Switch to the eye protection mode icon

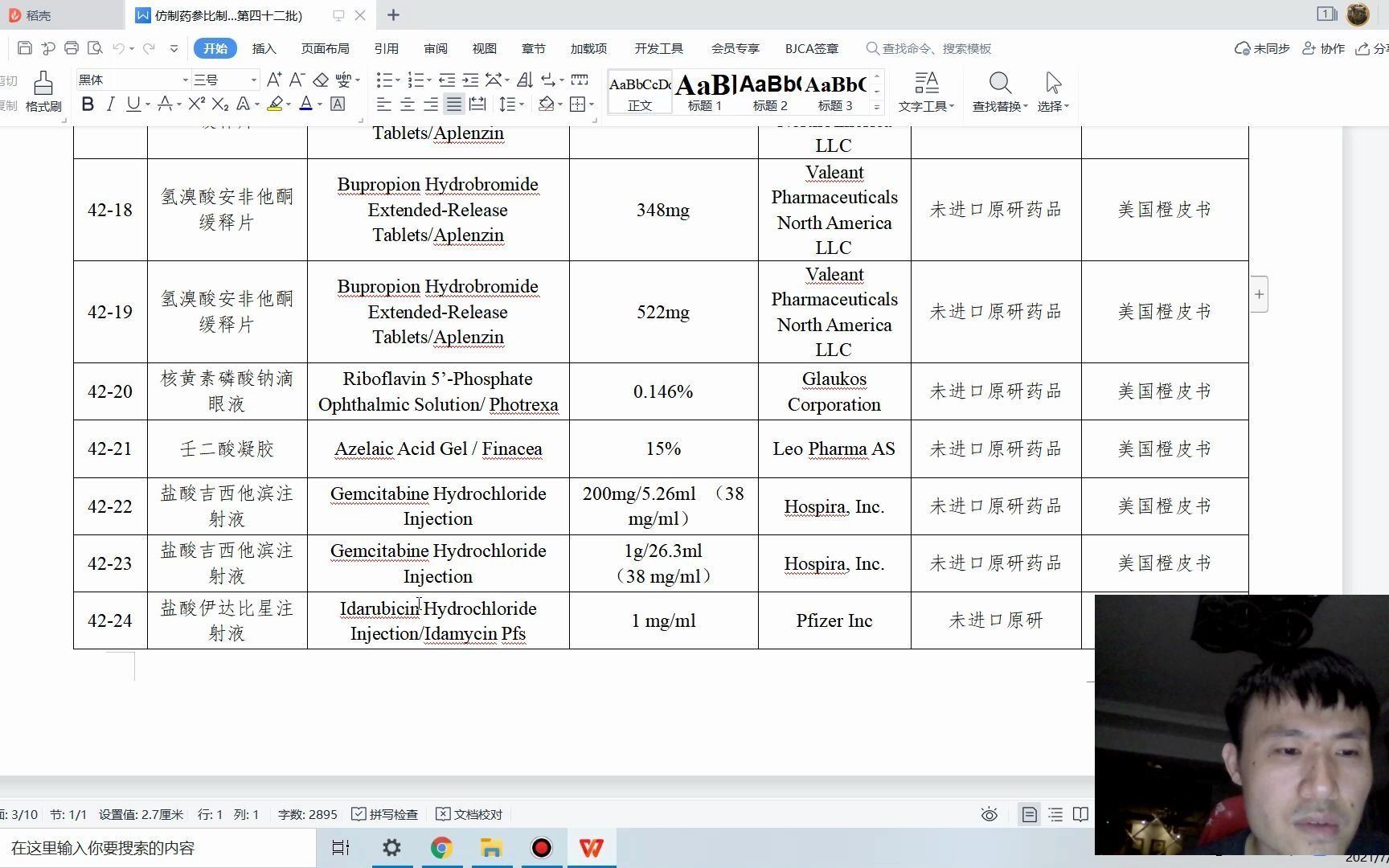pyautogui.click(x=990, y=814)
